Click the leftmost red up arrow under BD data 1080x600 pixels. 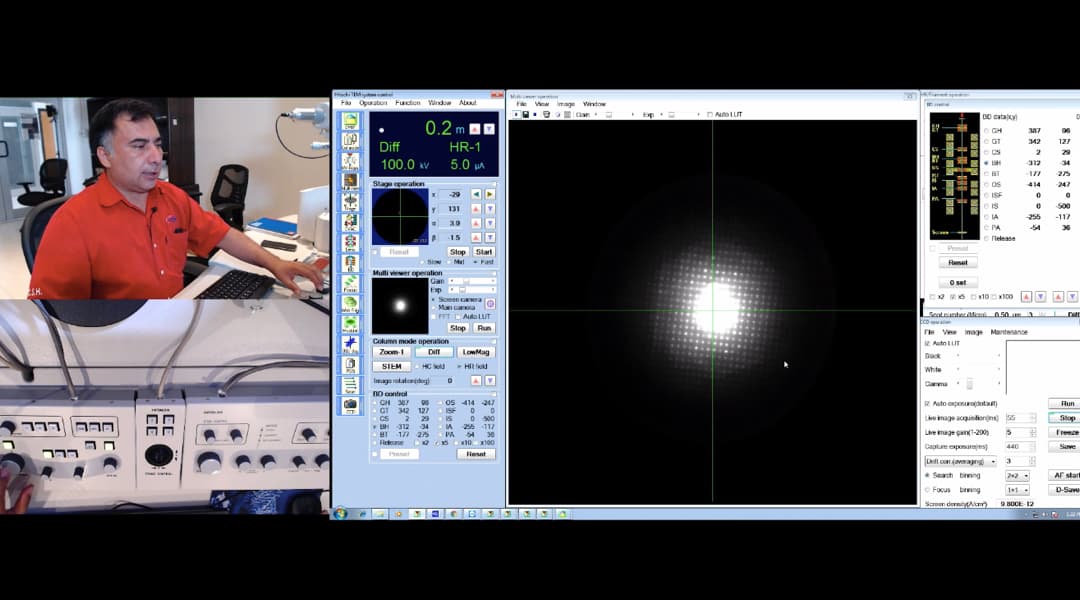pyautogui.click(x=1026, y=296)
